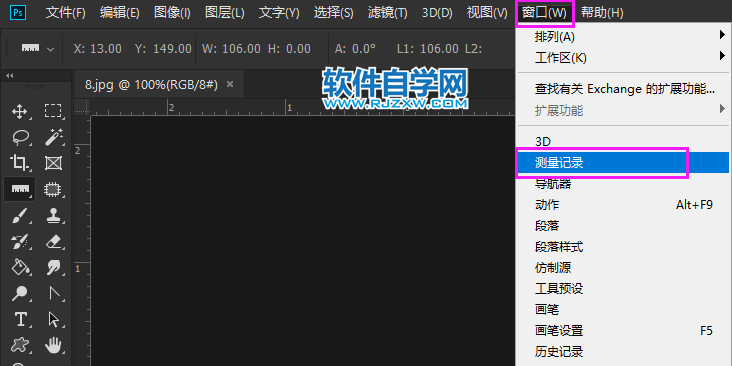
Task: Open the 帮助(H) menu
Action: tap(602, 13)
